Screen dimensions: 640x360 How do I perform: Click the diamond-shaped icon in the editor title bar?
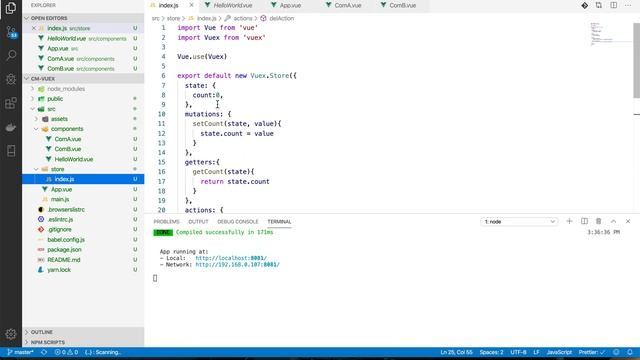click(x=584, y=5)
